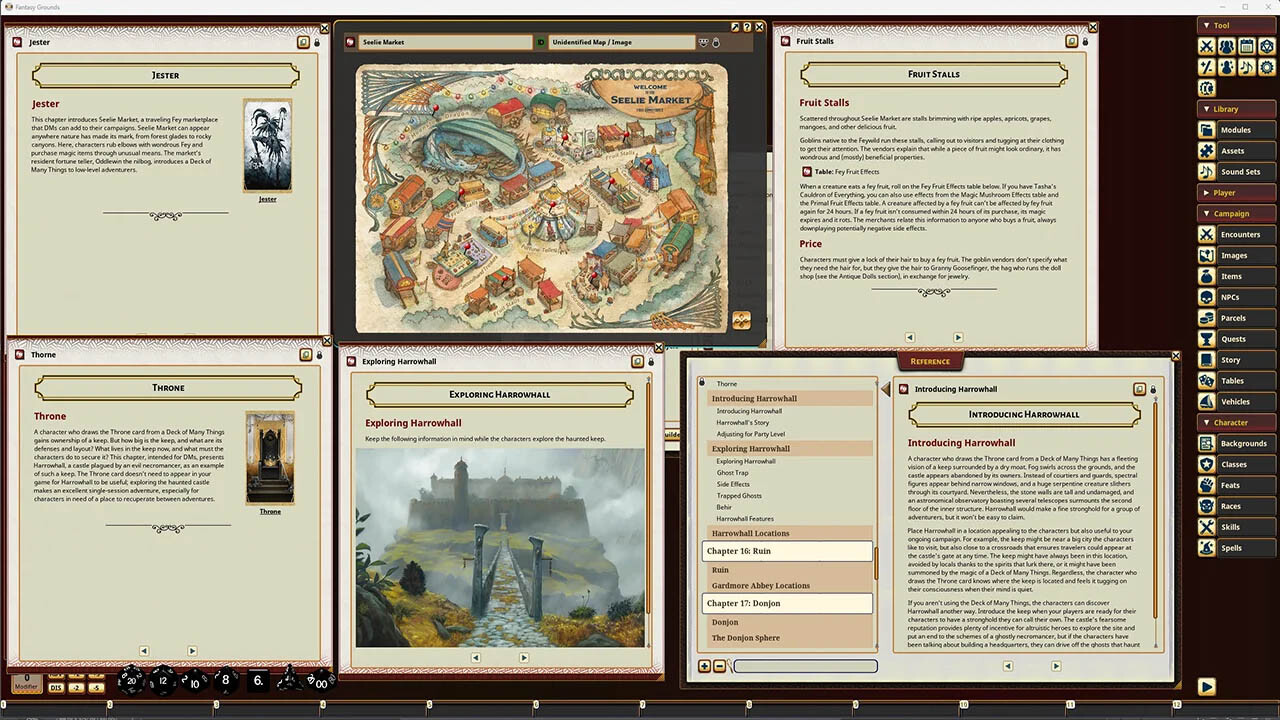
Task: Toggle the lock on the Fruit Stalls window
Action: (x=1086, y=41)
